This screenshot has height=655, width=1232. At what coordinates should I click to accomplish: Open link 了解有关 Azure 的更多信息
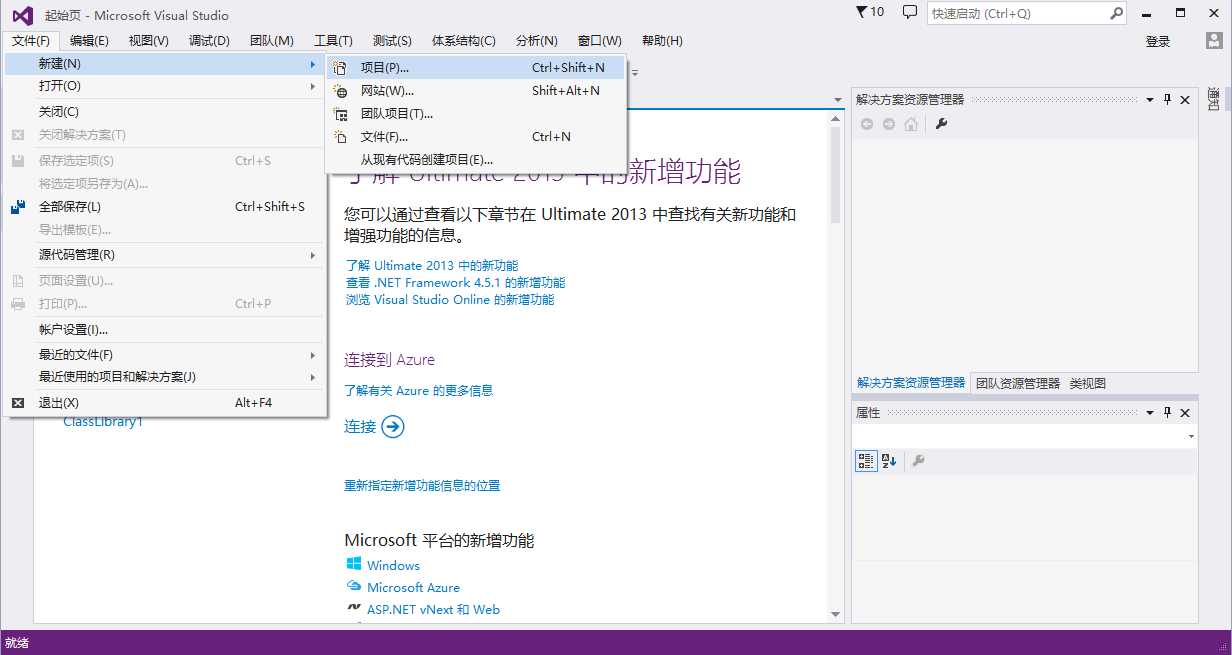[419, 391]
